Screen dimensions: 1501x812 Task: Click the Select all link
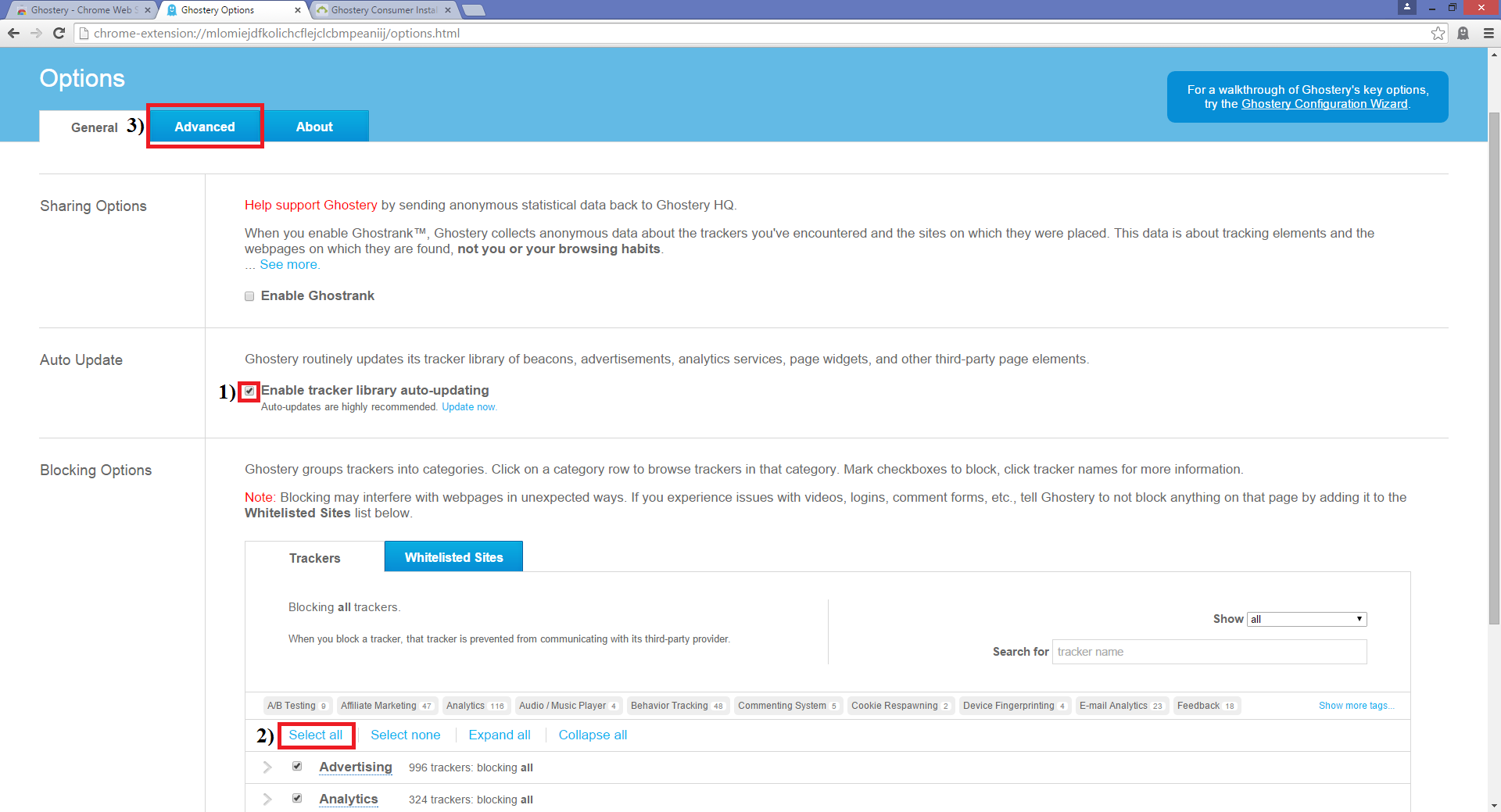(x=315, y=735)
